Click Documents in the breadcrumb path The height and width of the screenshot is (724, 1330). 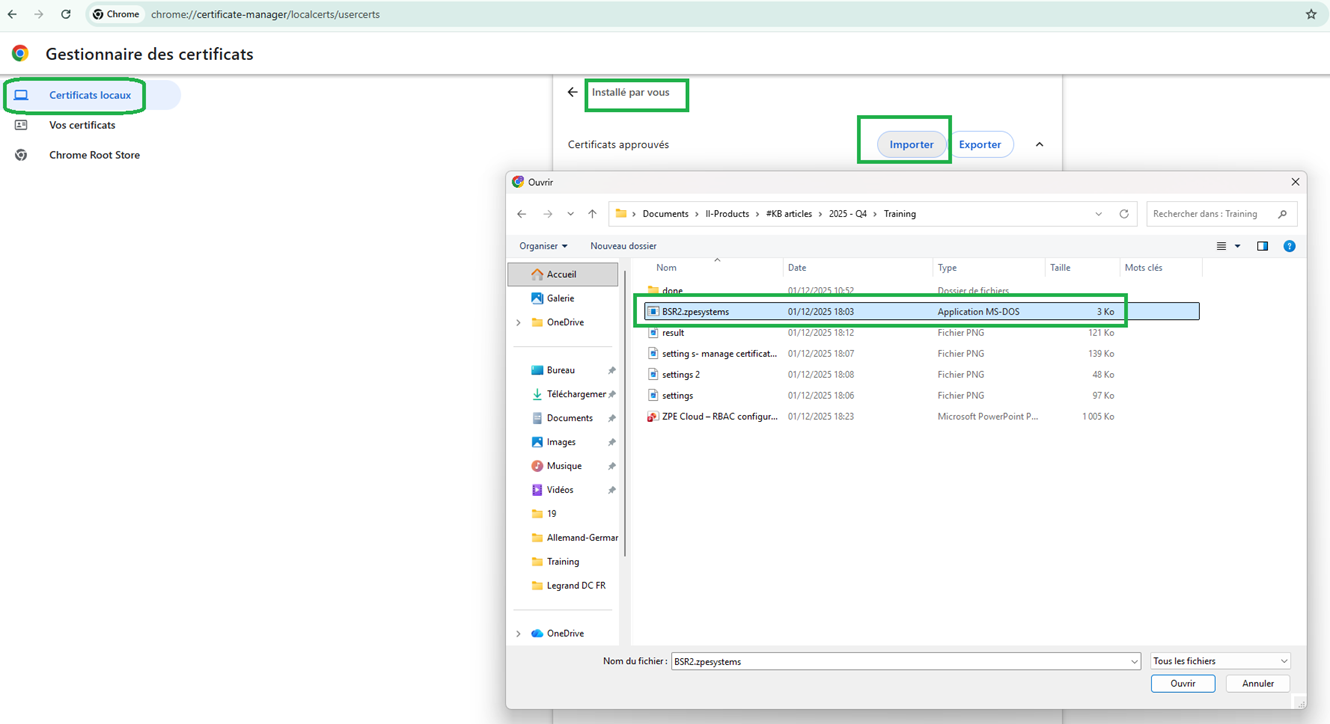[x=665, y=214]
